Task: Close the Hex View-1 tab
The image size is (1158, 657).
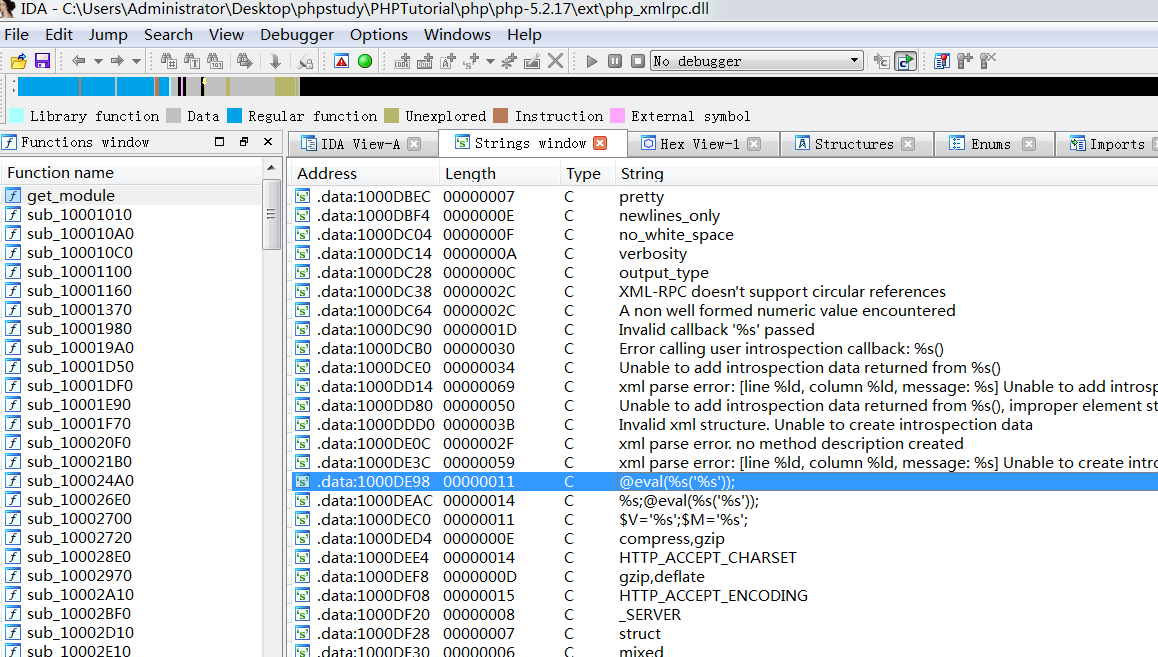Action: click(754, 144)
